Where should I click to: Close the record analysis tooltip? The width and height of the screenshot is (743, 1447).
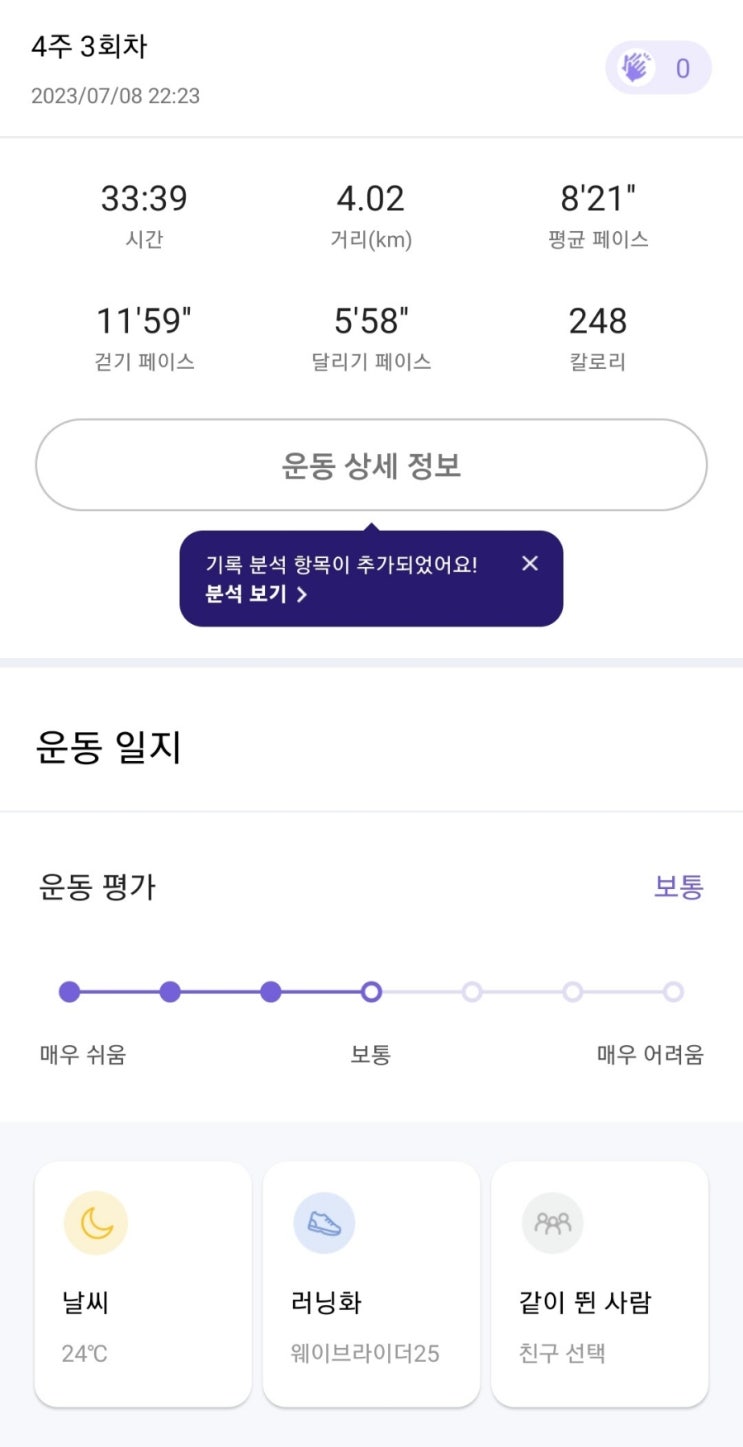coord(530,564)
